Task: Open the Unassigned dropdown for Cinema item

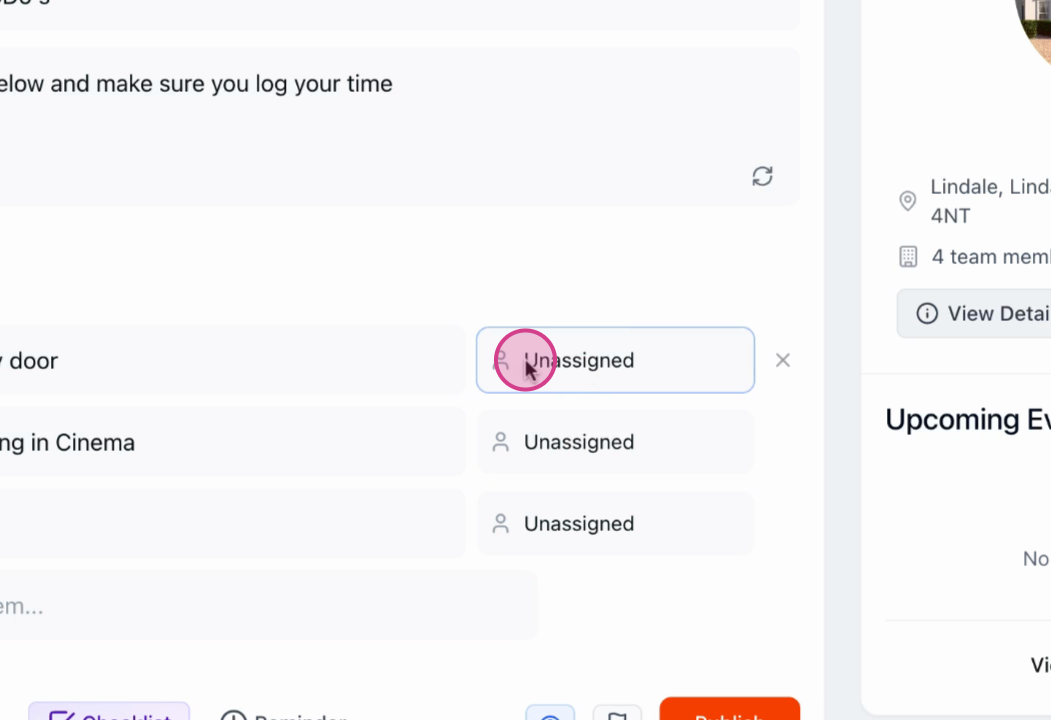Action: [615, 442]
